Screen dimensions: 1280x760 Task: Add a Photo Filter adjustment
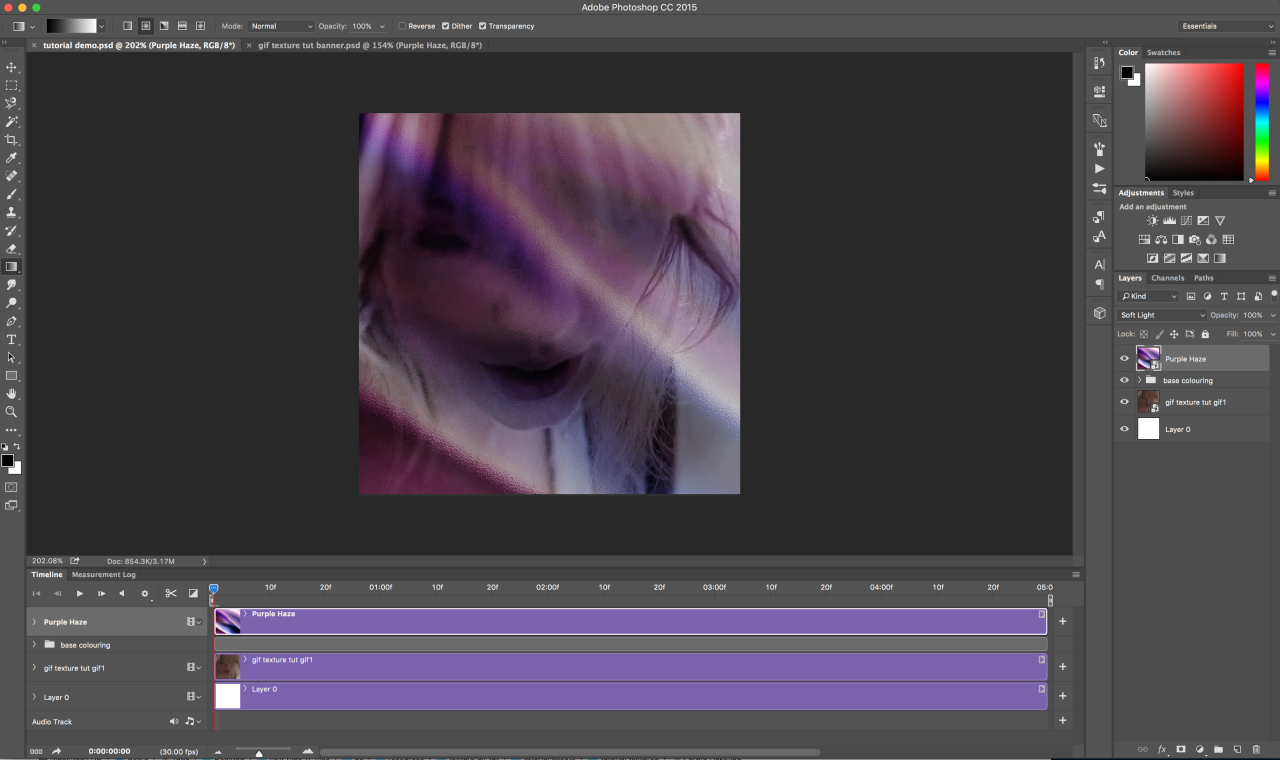pos(1194,240)
